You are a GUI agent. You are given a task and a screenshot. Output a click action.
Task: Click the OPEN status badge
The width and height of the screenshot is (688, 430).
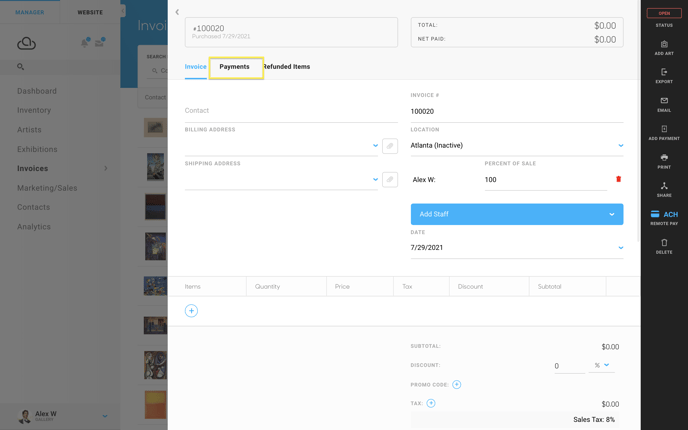(x=664, y=13)
